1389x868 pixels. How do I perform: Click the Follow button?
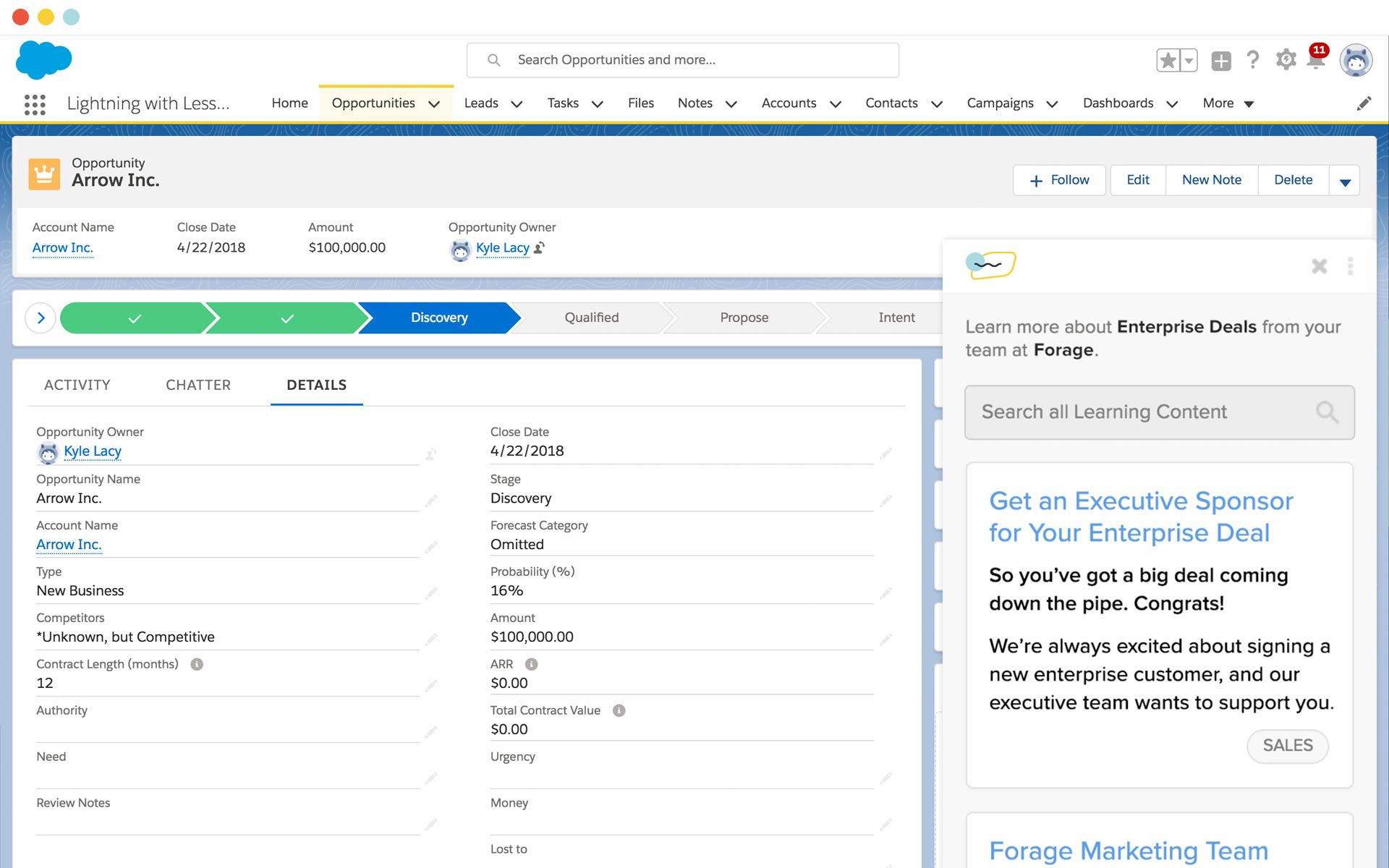click(x=1059, y=180)
